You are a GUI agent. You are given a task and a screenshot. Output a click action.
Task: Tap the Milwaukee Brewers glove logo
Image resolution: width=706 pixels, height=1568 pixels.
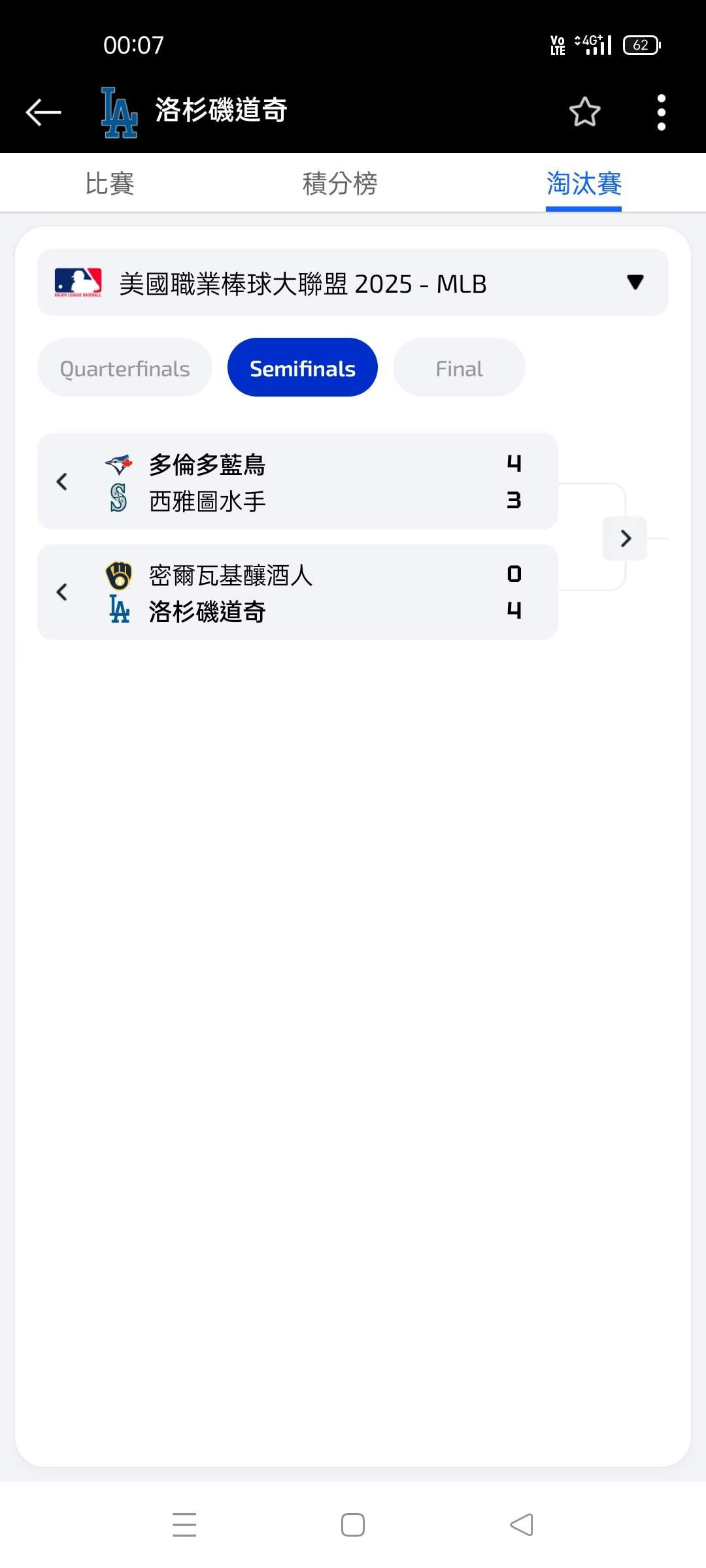tap(119, 575)
